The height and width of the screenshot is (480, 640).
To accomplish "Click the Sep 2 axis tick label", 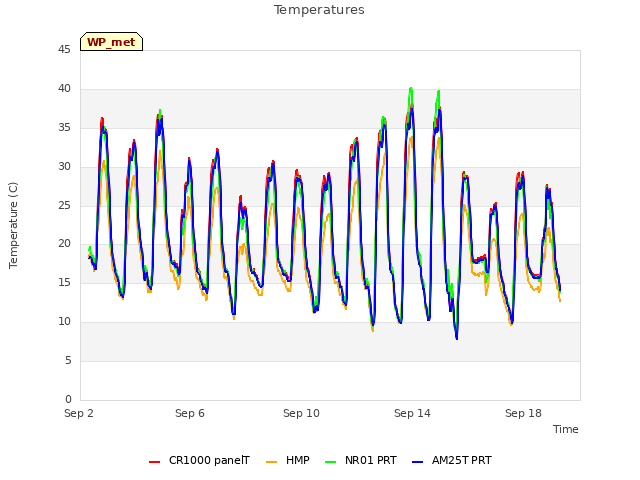I will 79,413.
